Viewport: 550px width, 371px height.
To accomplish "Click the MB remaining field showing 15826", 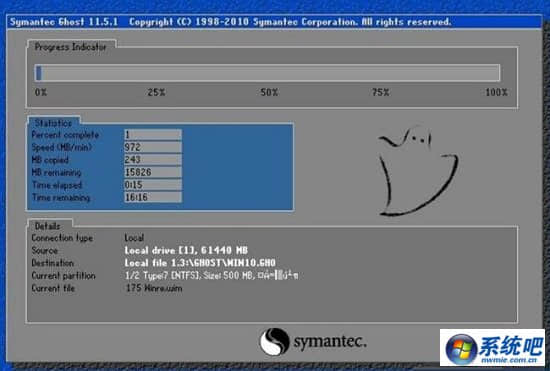I will (153, 172).
